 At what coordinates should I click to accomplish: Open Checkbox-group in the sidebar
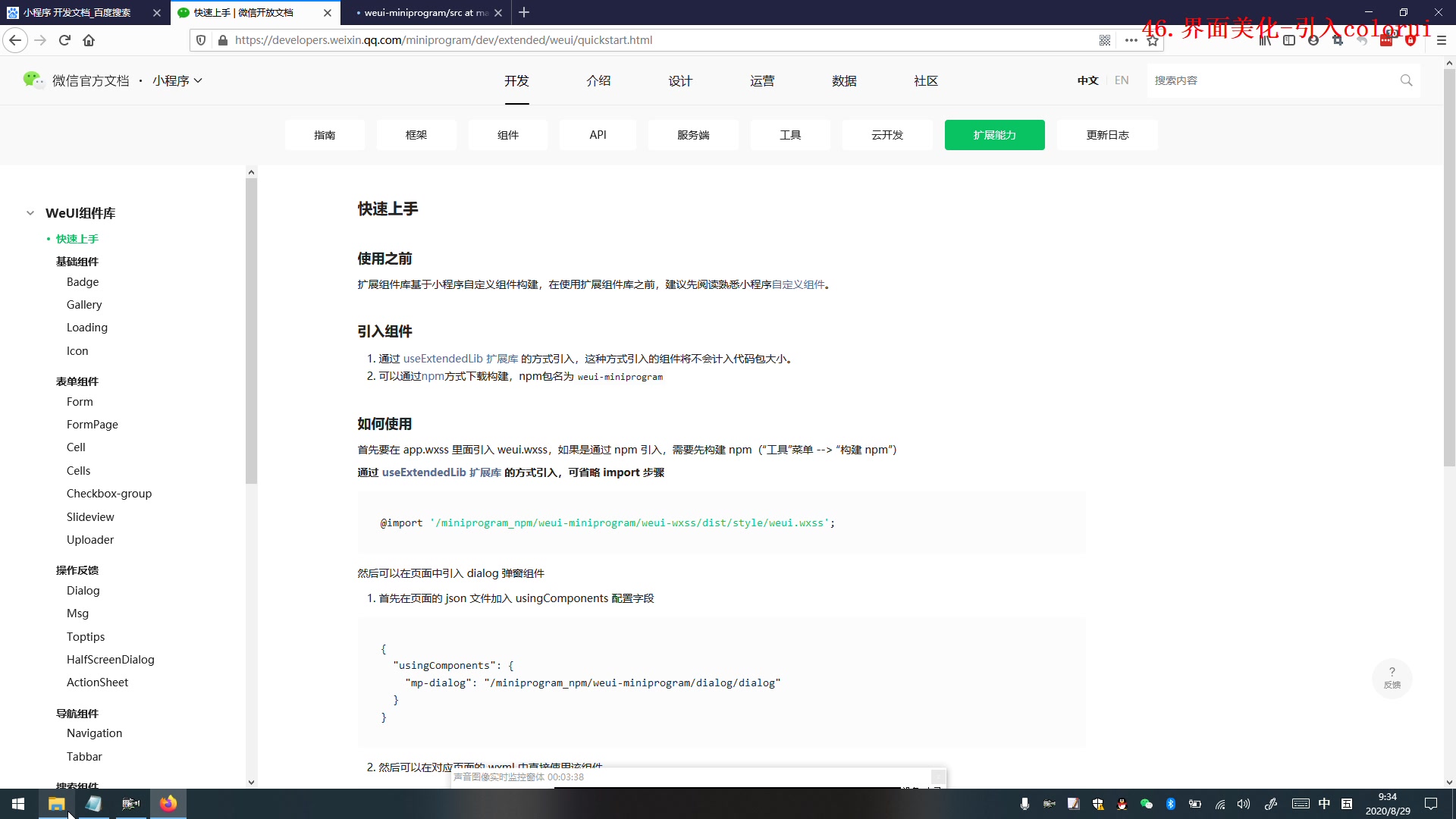[109, 494]
